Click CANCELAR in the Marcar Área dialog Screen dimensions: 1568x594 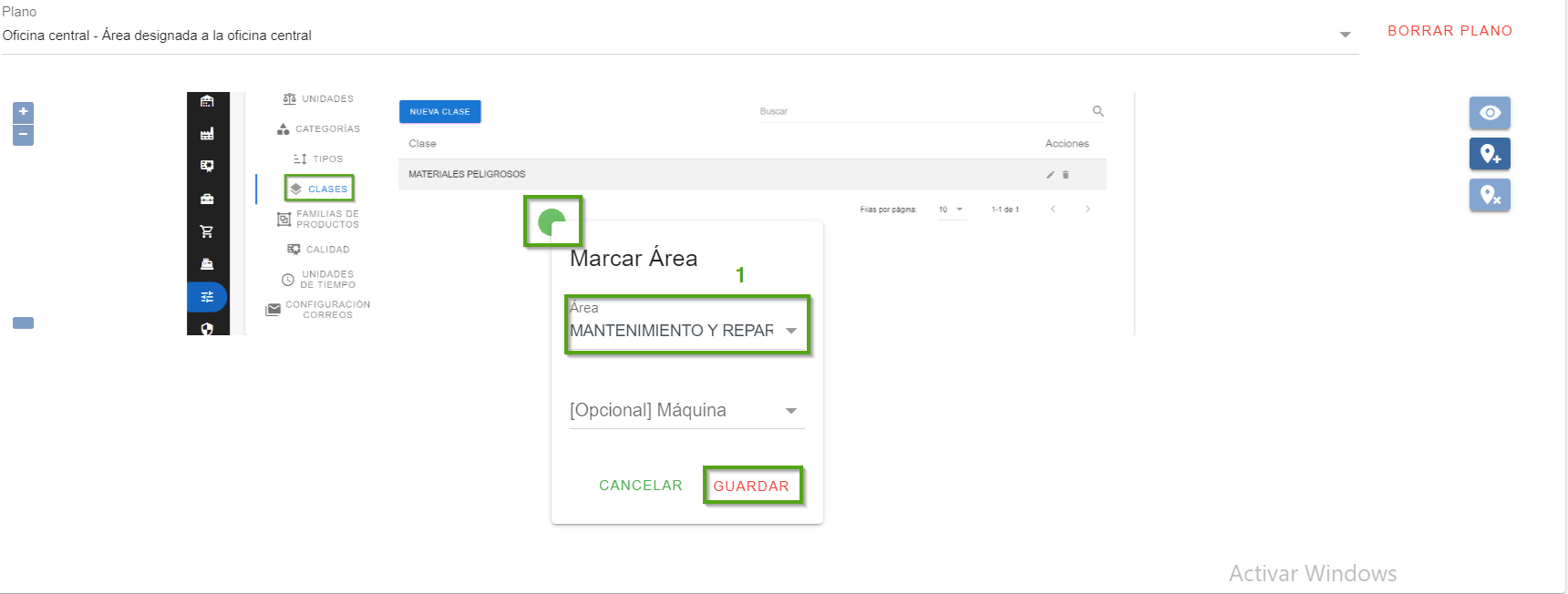click(640, 486)
